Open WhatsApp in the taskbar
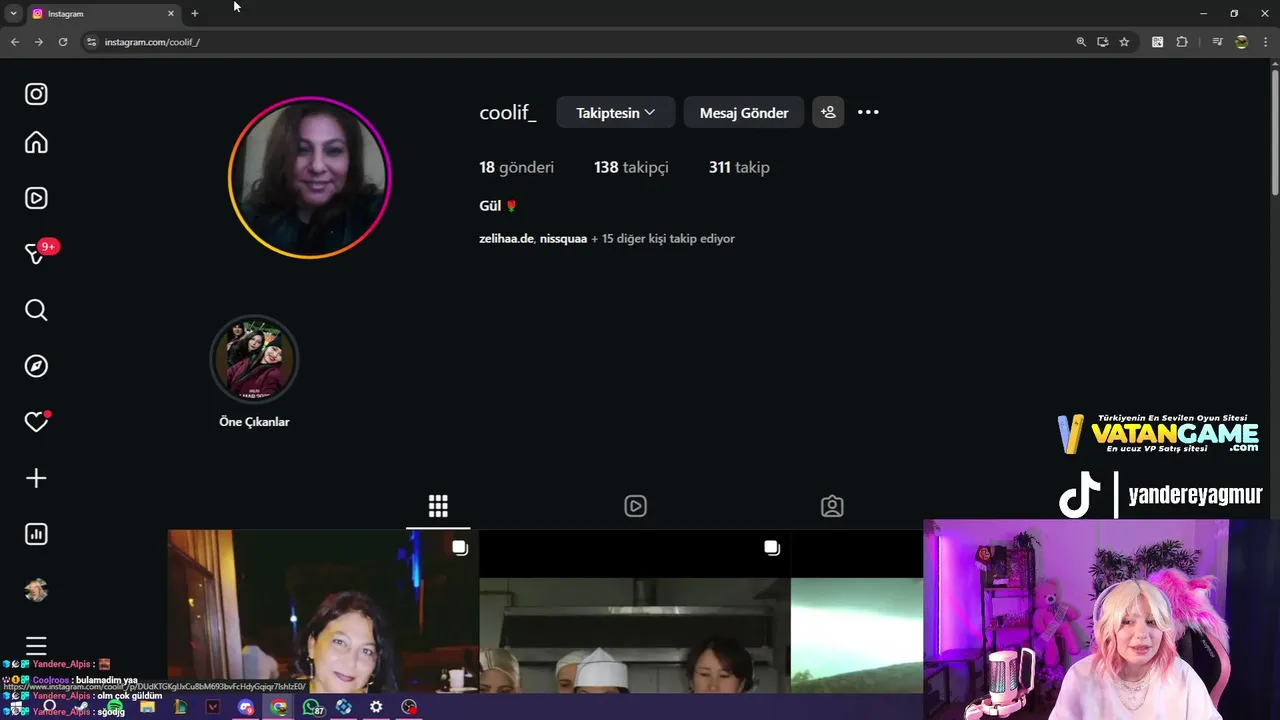 coord(315,707)
